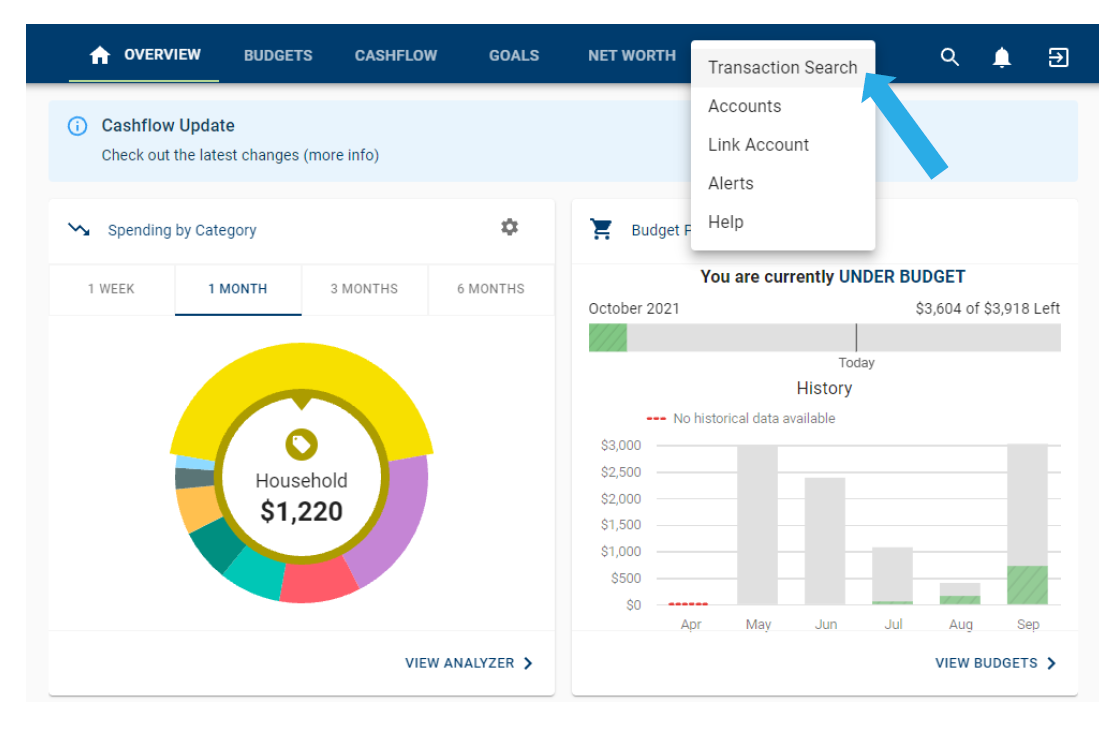Click the home icon beside Overview
1100x736 pixels.
[100, 56]
